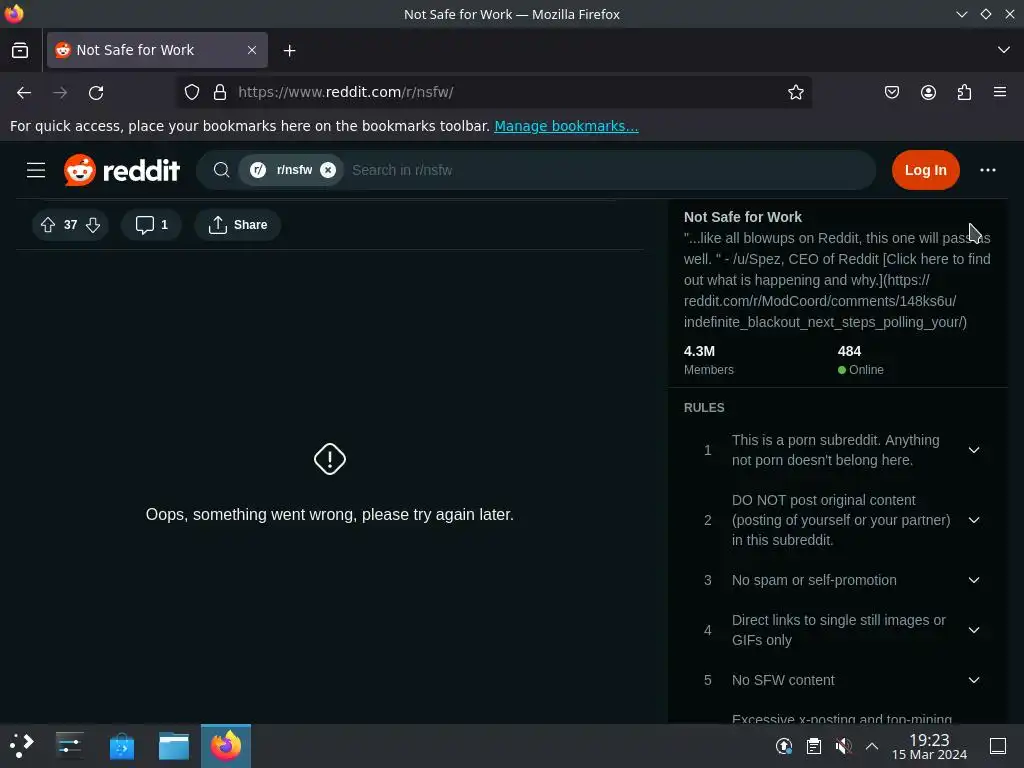Click the search magnifier icon
Screen dimensions: 1024x768
[221, 170]
